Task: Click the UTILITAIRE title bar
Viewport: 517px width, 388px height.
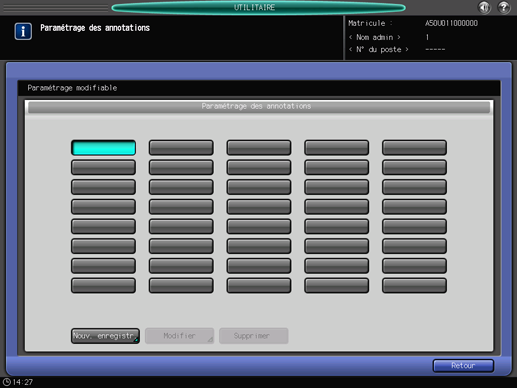Action: (x=258, y=7)
